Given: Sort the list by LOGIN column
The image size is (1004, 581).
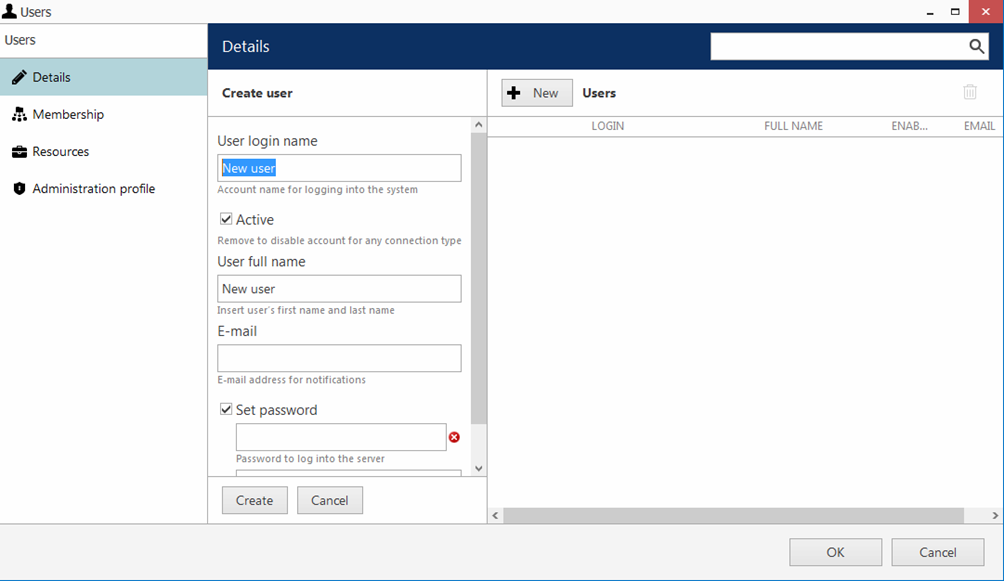Looking at the screenshot, I should 607,126.
